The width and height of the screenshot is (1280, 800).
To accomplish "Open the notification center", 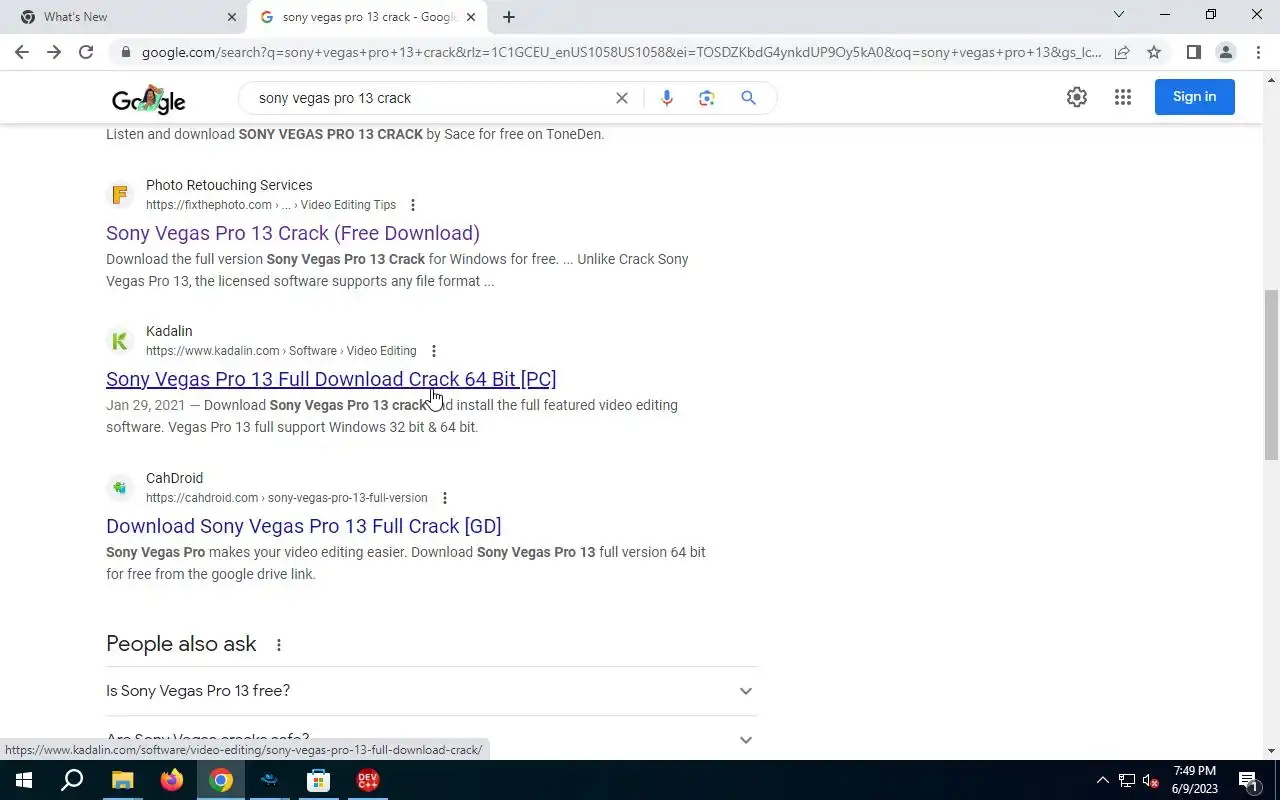I will [1248, 780].
